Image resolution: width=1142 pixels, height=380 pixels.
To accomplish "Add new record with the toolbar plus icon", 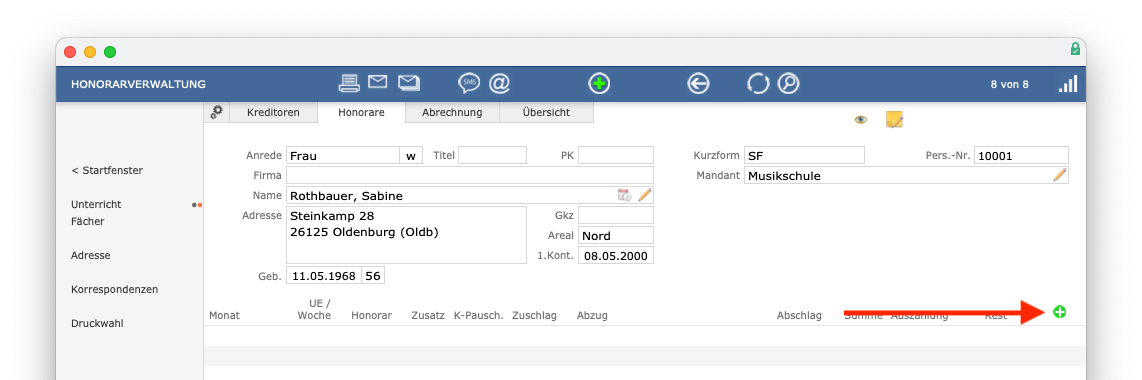I will pos(599,84).
